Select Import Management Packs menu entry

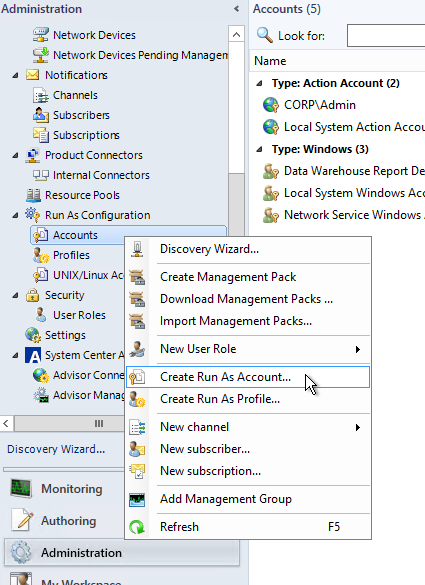[248, 321]
